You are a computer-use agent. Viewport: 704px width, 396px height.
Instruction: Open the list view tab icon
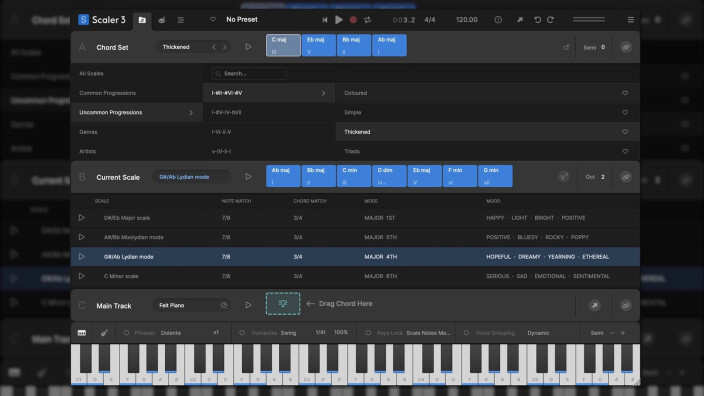click(180, 20)
